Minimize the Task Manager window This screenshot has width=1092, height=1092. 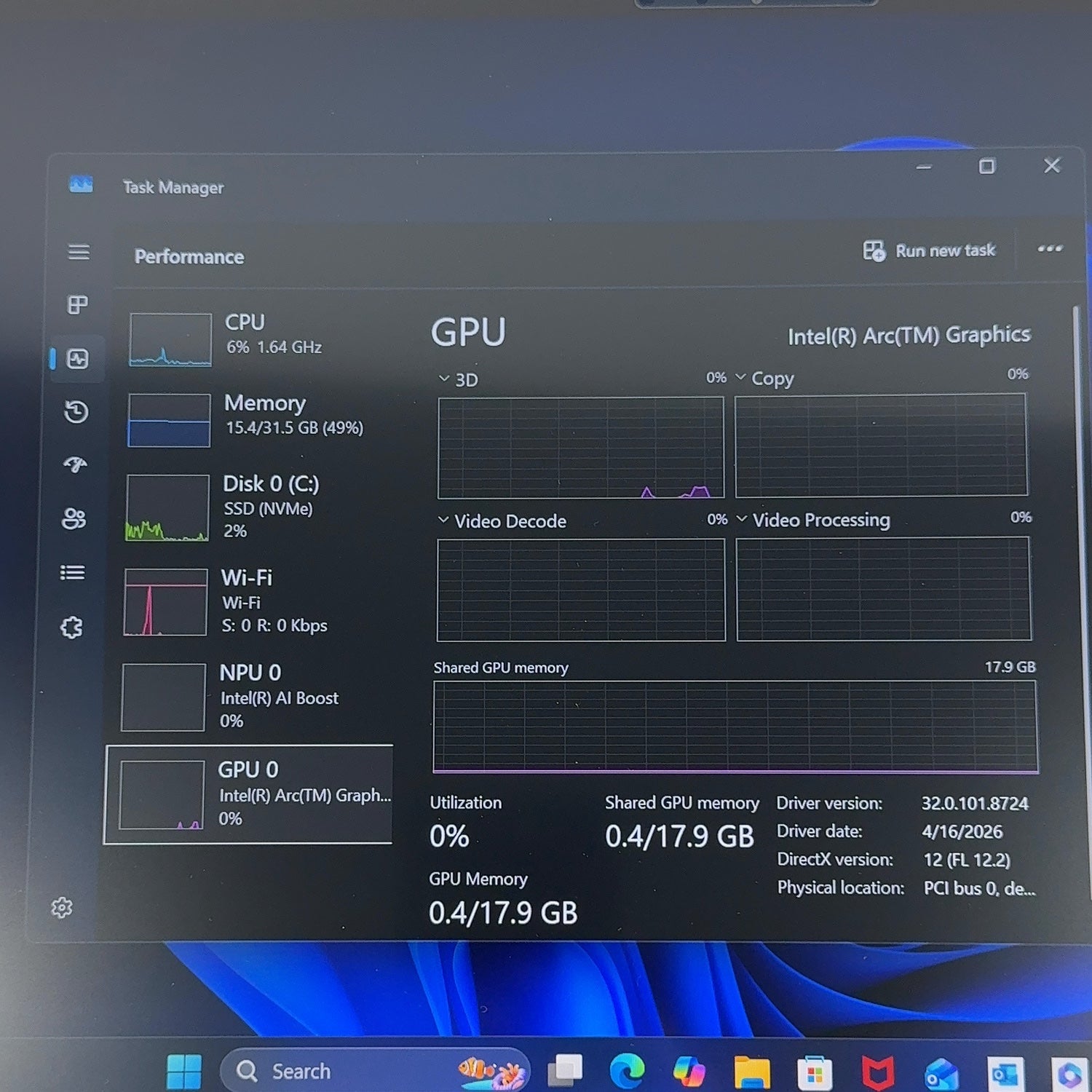[x=924, y=167]
